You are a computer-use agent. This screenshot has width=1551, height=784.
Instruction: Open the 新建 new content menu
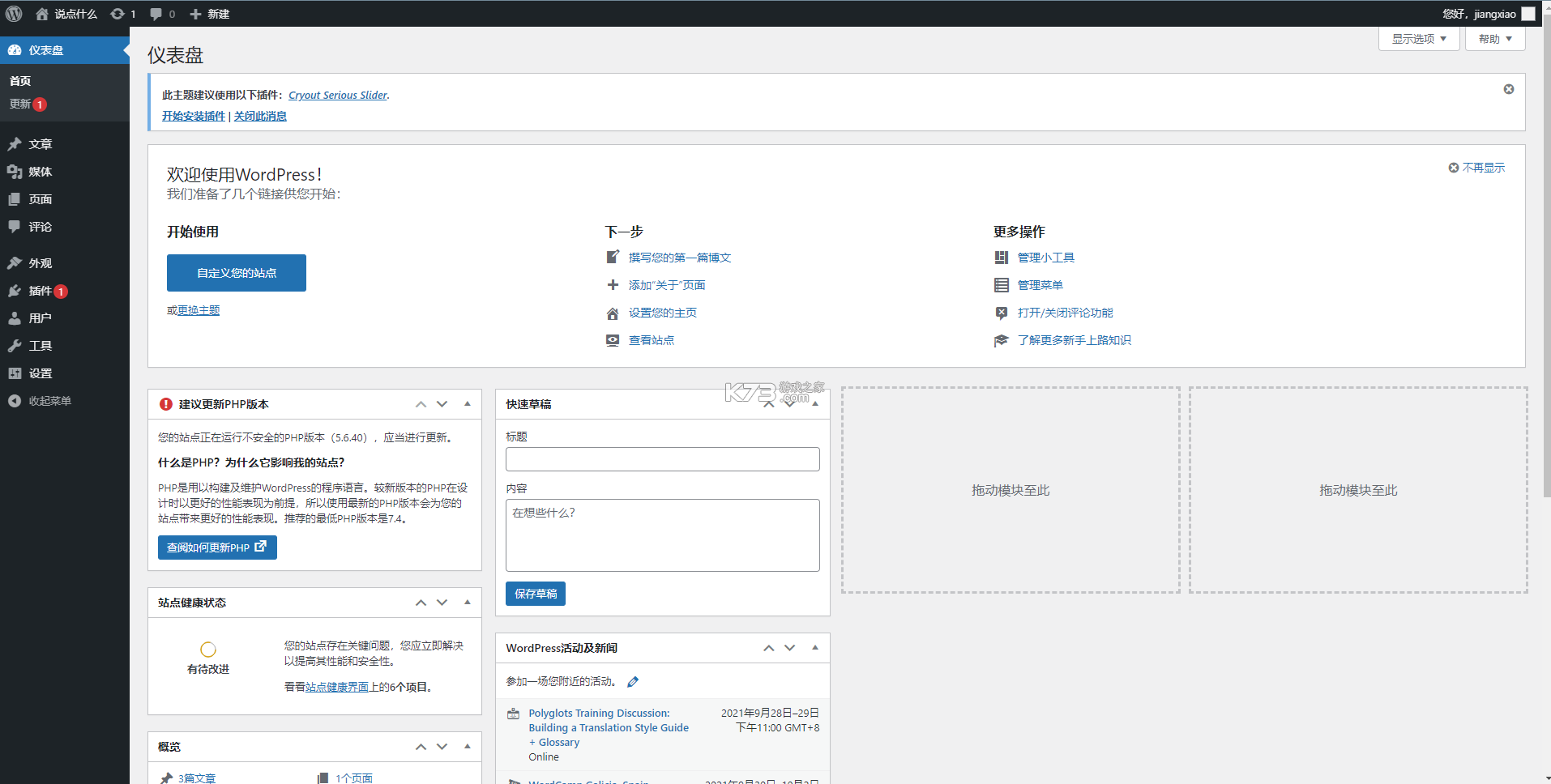(x=209, y=14)
